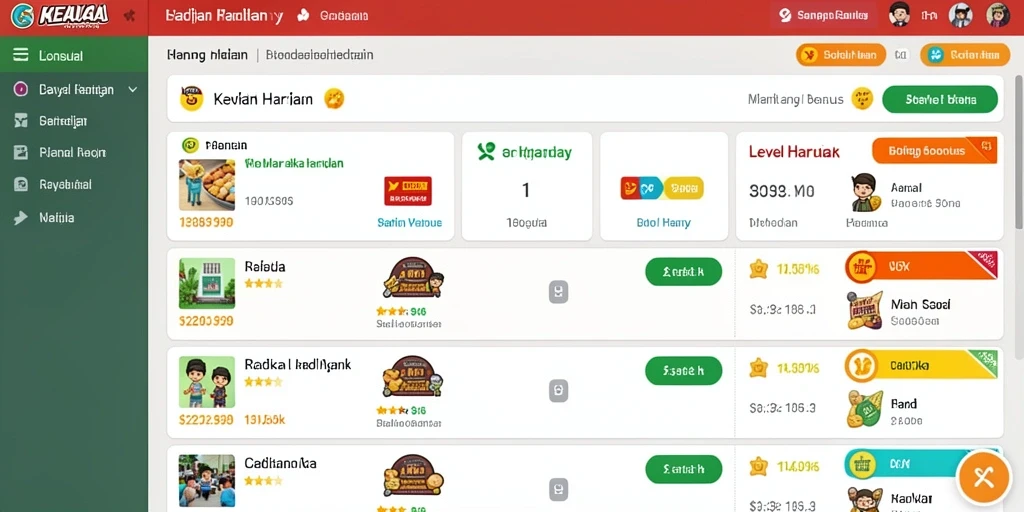Select the Hanng nlaian tab

pyautogui.click(x=207, y=55)
